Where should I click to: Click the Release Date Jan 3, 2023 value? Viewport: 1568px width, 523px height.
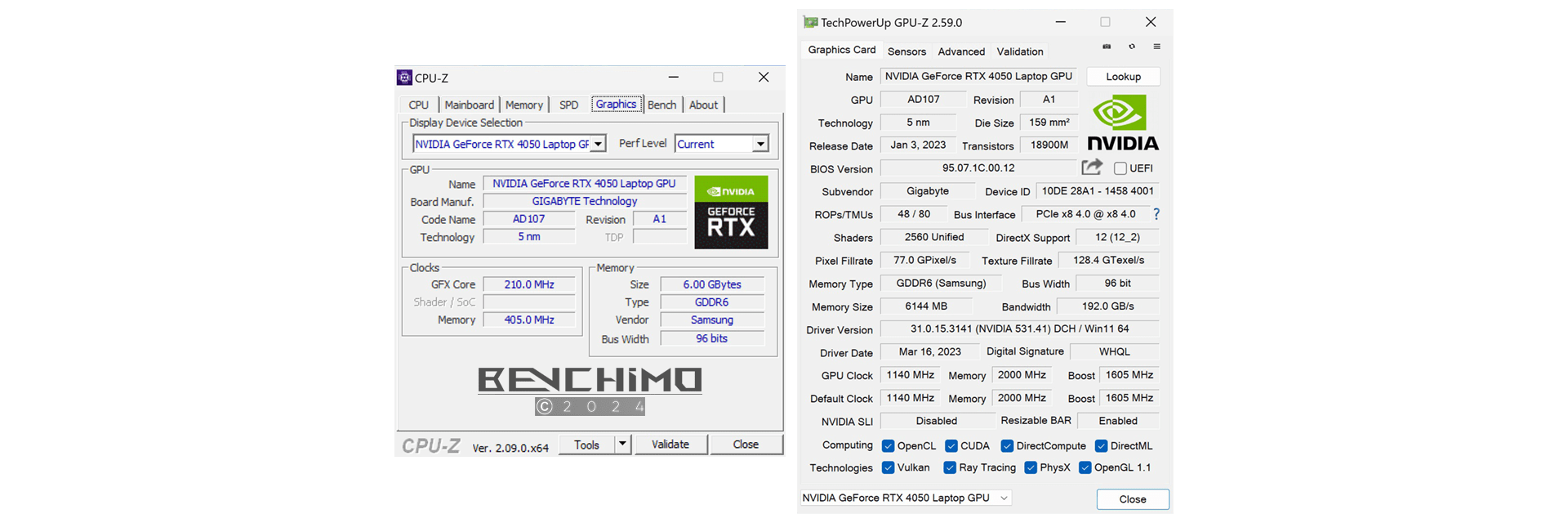[x=918, y=145]
